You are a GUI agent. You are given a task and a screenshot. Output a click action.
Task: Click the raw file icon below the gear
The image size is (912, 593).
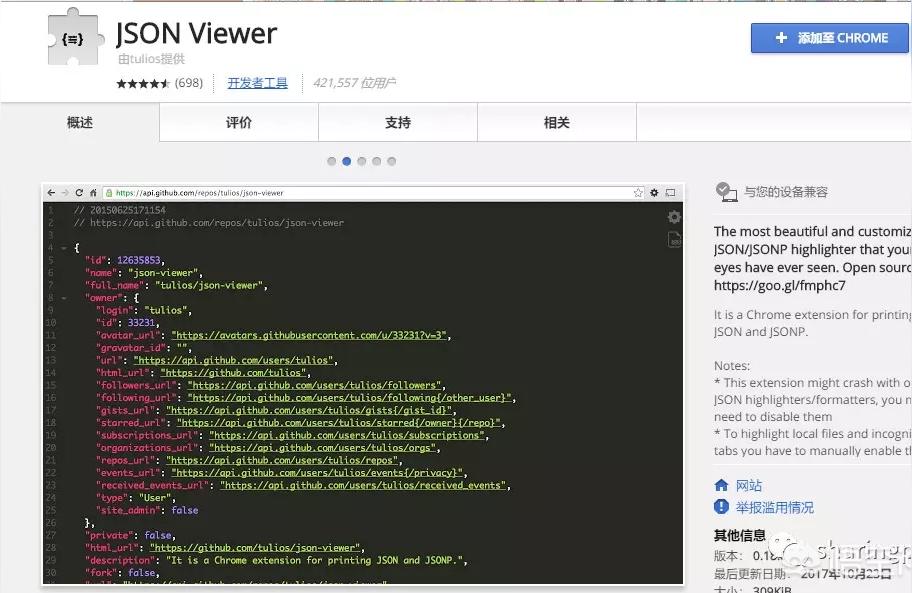674,240
